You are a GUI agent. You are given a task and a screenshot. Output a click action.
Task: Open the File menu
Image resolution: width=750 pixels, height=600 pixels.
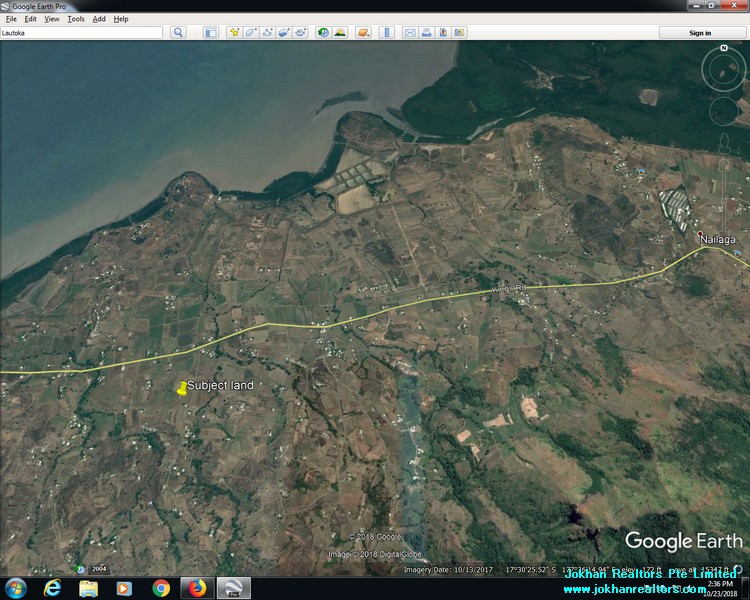pos(11,19)
